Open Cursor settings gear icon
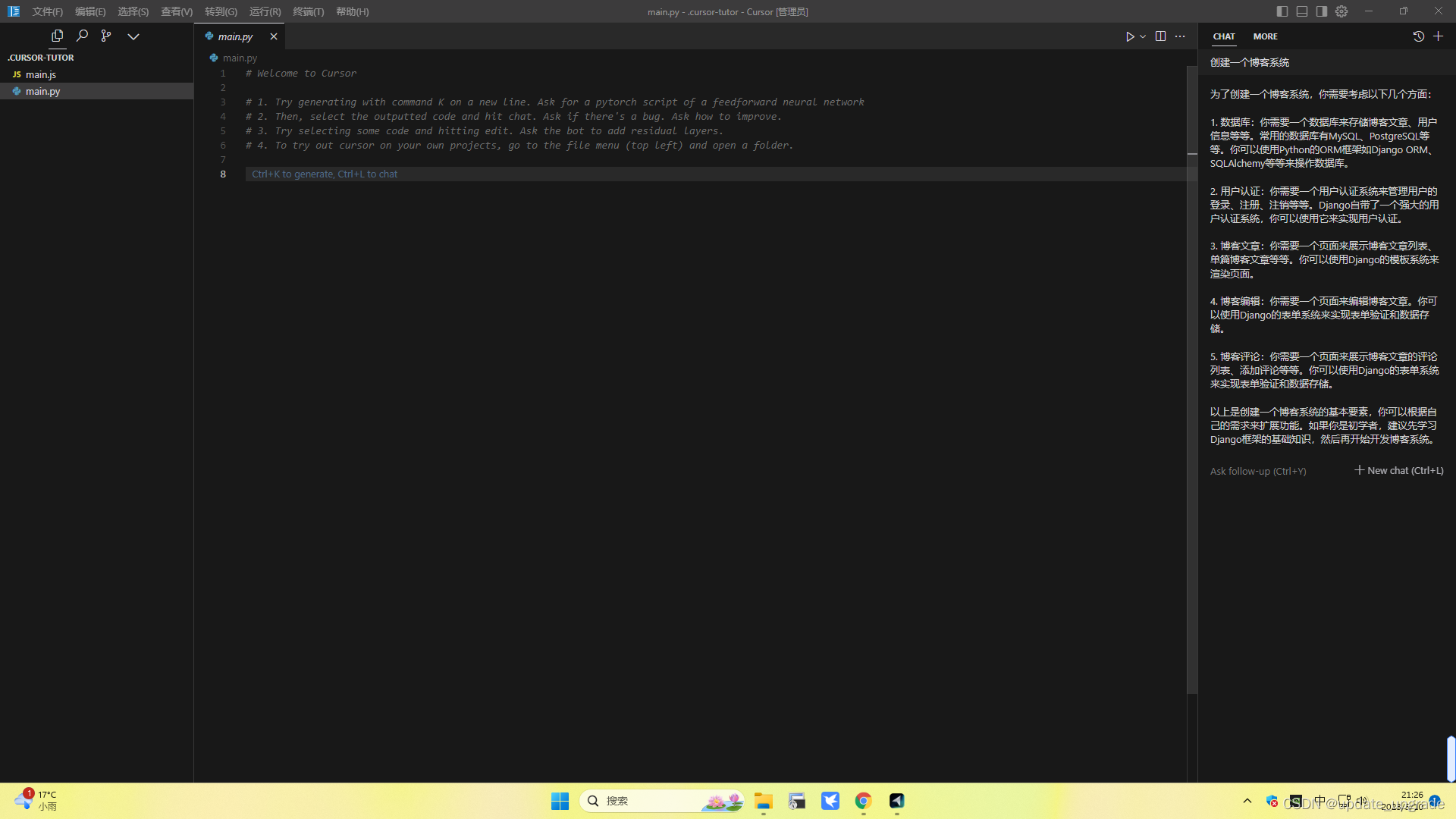Image resolution: width=1456 pixels, height=819 pixels. [x=1341, y=11]
